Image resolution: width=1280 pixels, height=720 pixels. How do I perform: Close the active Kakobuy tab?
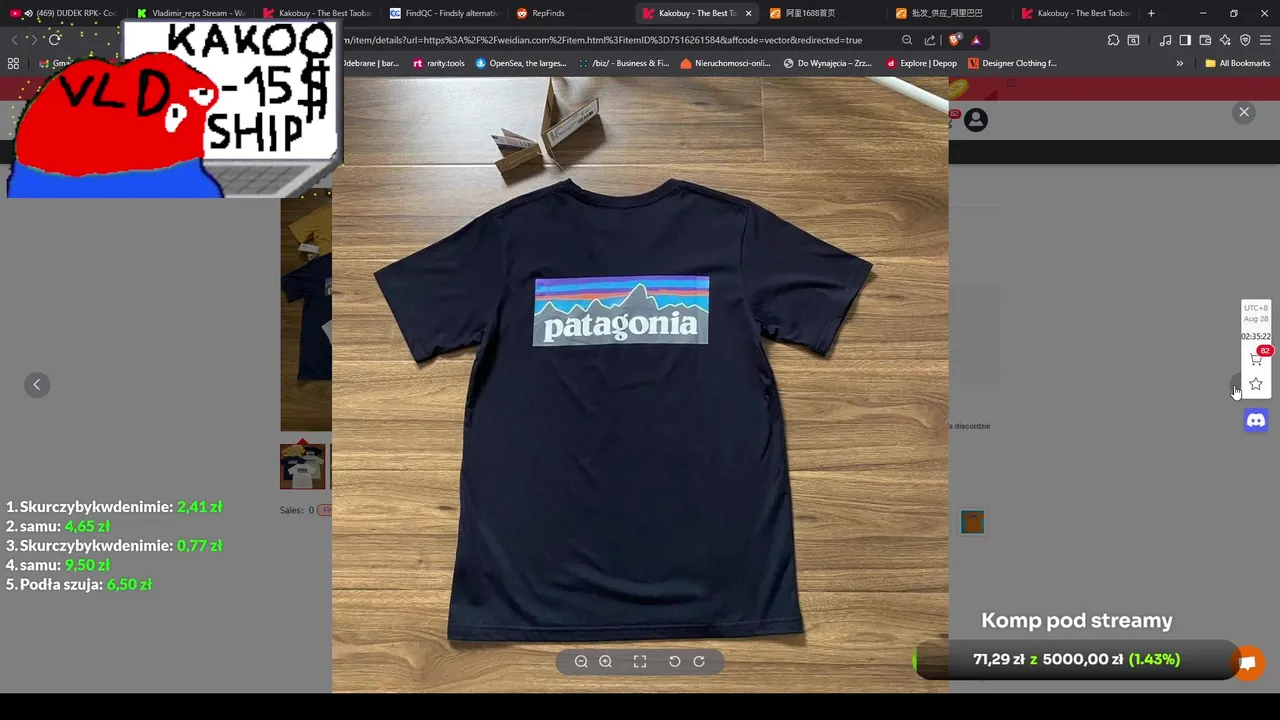pos(748,13)
